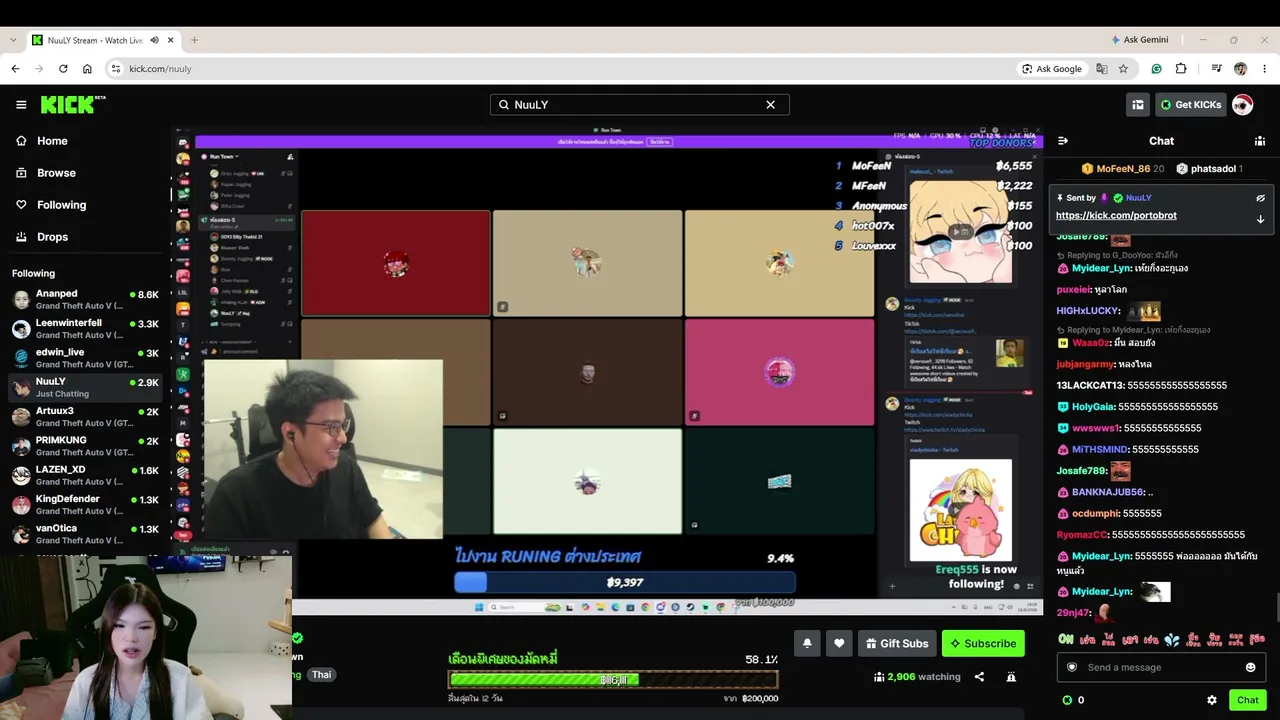Click the Send a message field
The height and width of the screenshot is (720, 1280).
(x=1161, y=667)
